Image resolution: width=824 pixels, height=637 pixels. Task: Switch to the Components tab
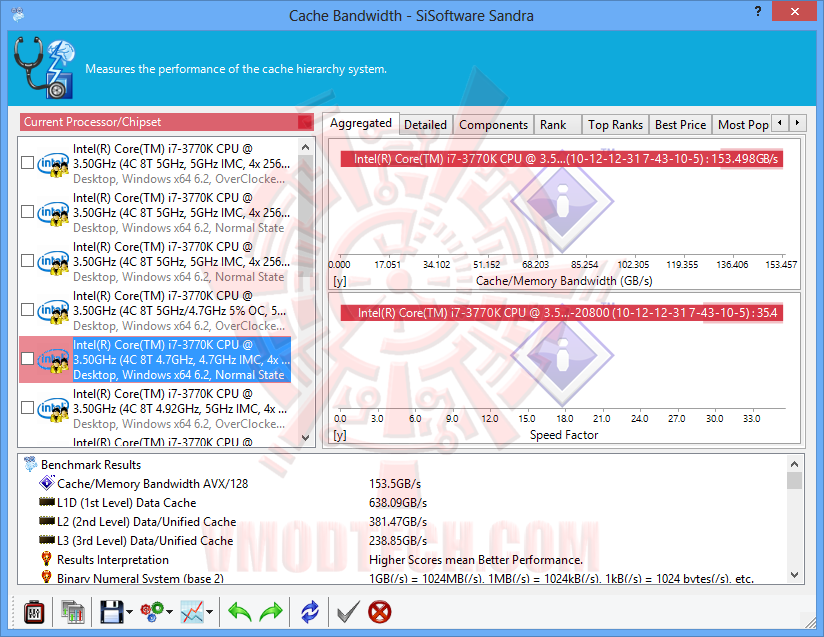(x=493, y=125)
